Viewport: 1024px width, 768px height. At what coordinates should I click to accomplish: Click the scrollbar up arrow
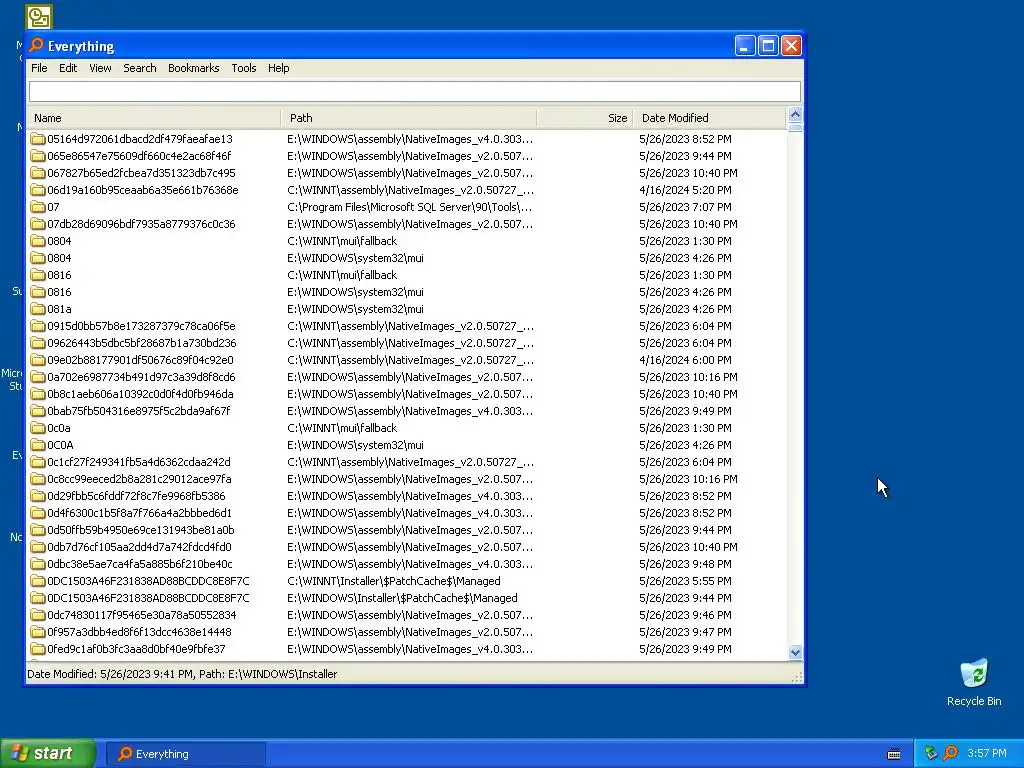(795, 115)
